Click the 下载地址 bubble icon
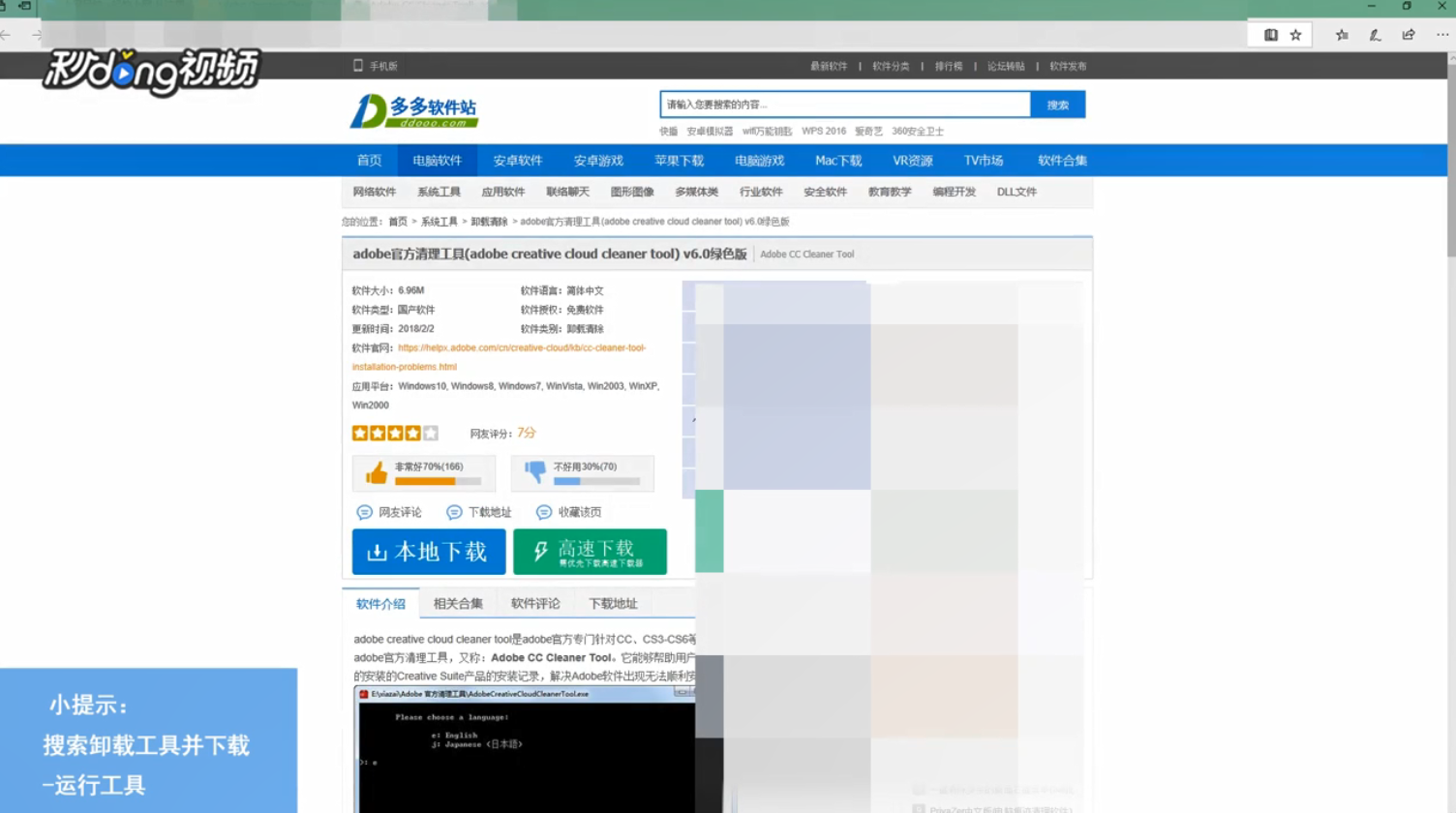 [x=454, y=512]
